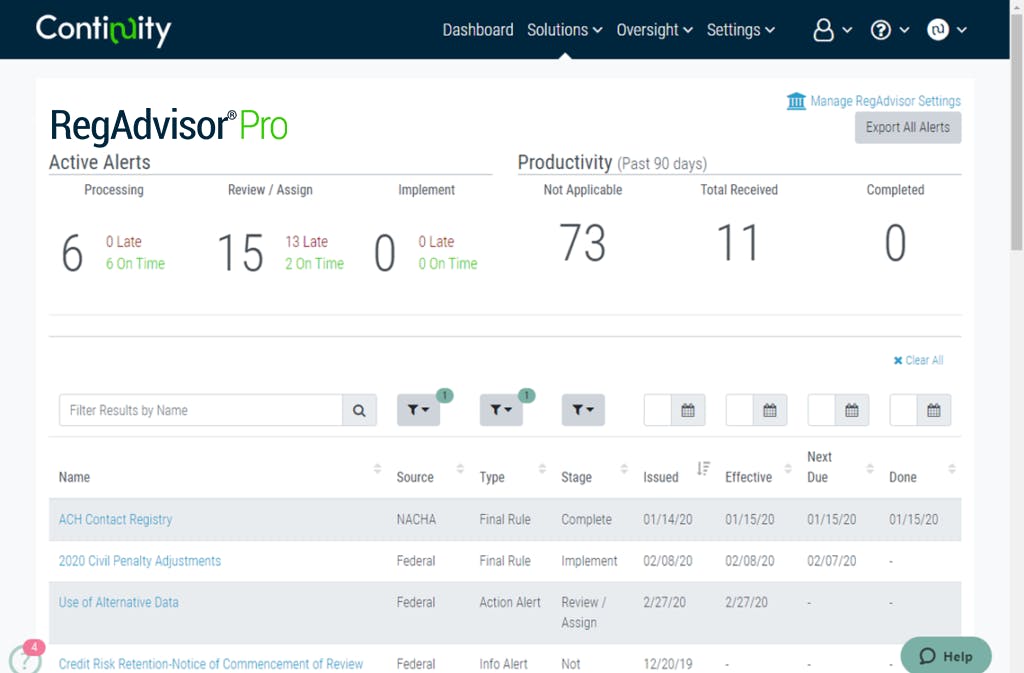Open the help question mark menu in header

pos(889,30)
